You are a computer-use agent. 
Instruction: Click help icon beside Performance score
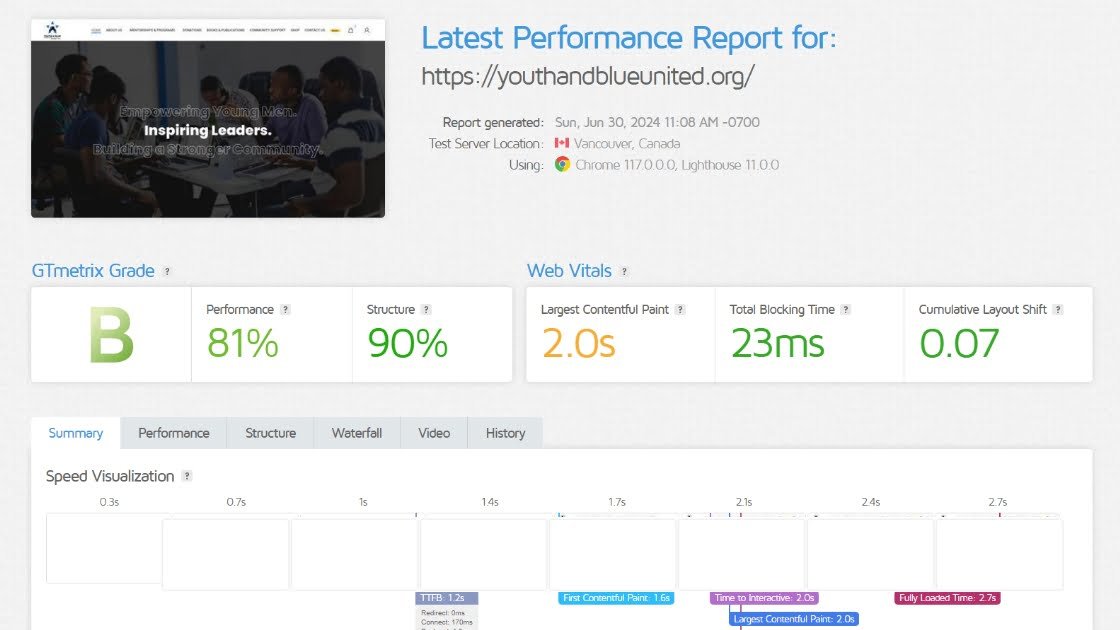(285, 310)
